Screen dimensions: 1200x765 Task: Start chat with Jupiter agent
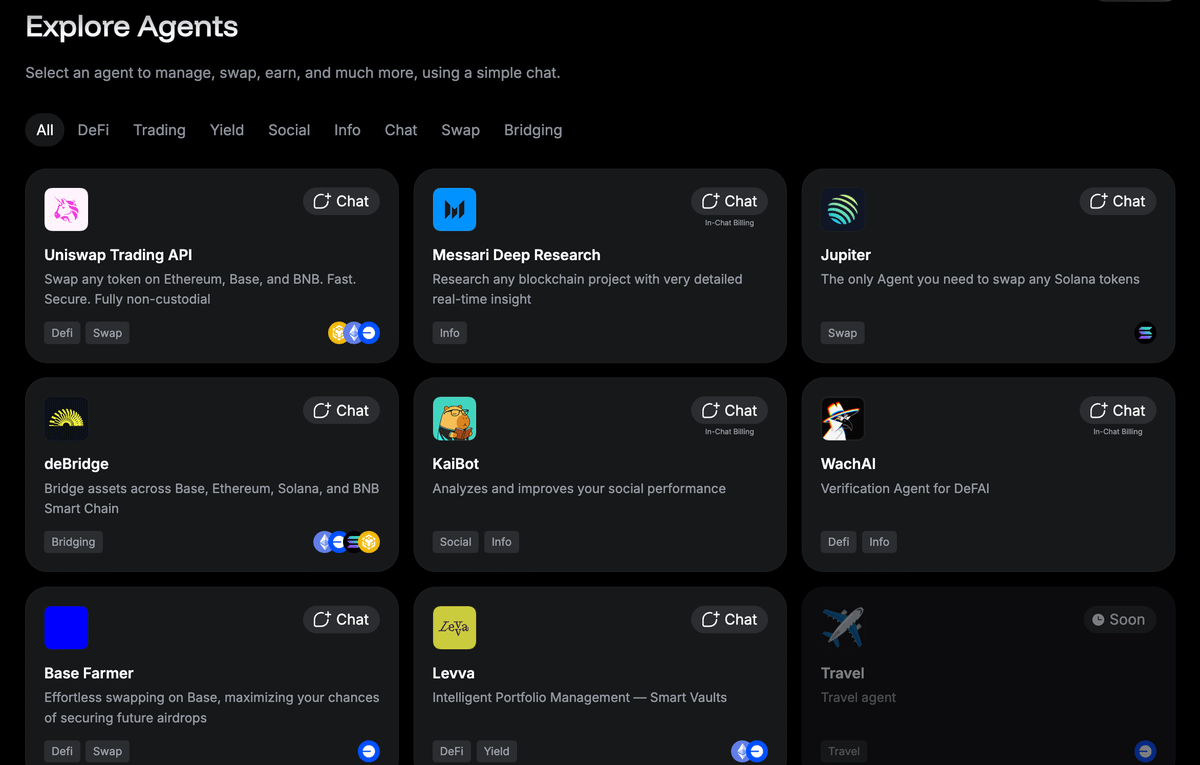1118,201
